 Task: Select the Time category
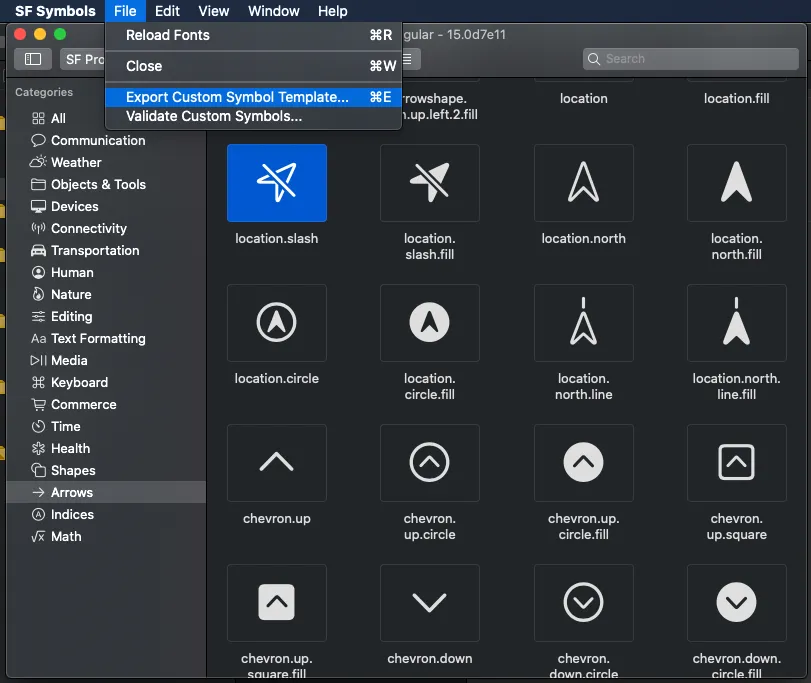pyautogui.click(x=106, y=427)
